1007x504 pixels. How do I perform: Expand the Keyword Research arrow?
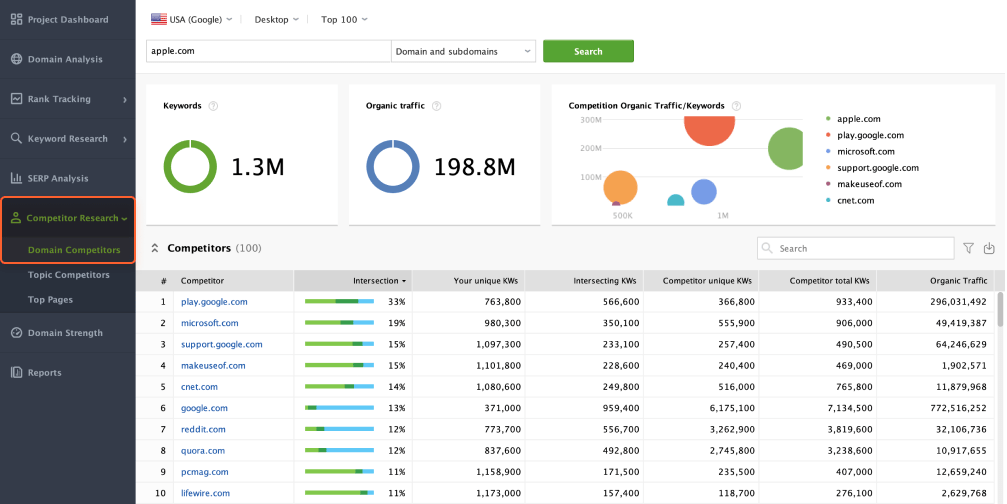125,139
